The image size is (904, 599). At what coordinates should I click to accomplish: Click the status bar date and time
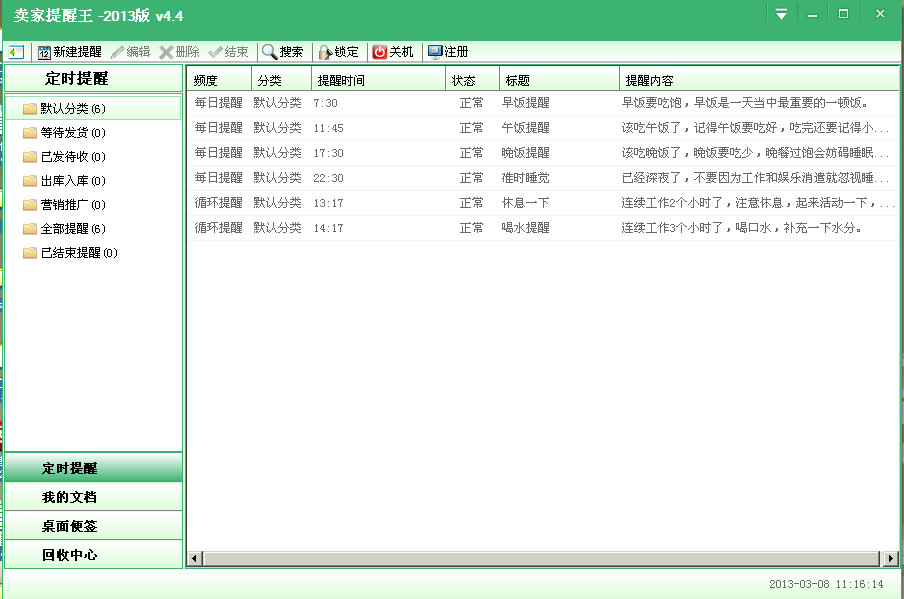click(x=826, y=584)
